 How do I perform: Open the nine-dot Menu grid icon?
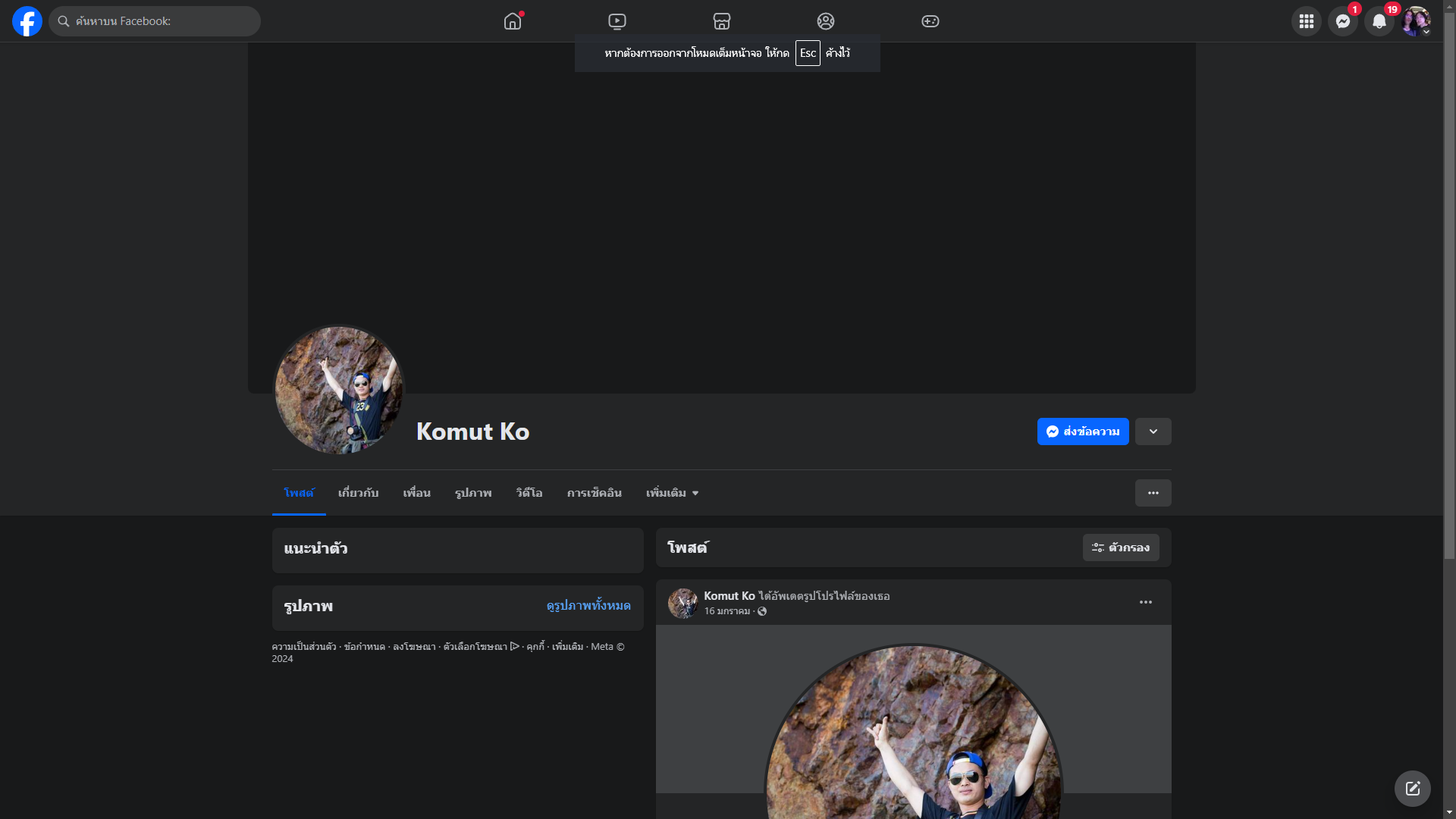point(1306,21)
